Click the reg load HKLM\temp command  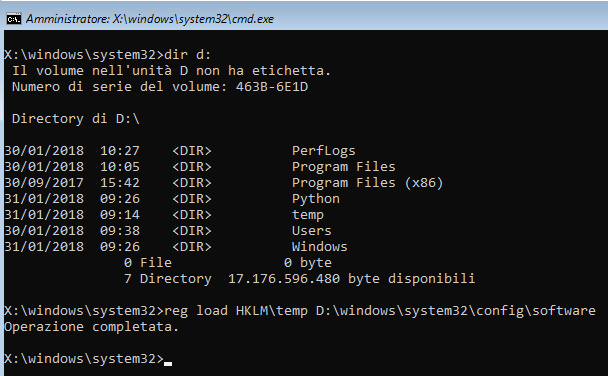coord(380,310)
